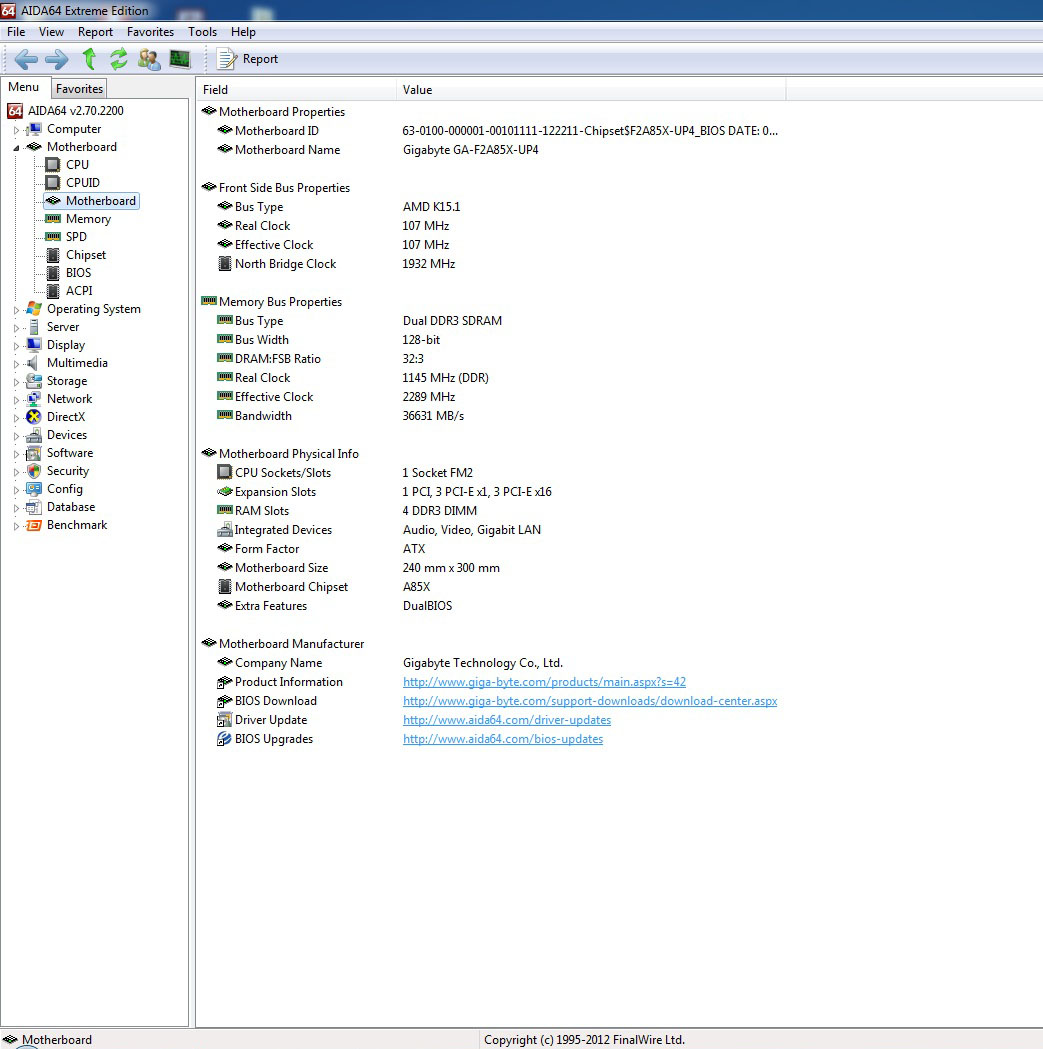Select the Chipset tree item

click(x=86, y=255)
